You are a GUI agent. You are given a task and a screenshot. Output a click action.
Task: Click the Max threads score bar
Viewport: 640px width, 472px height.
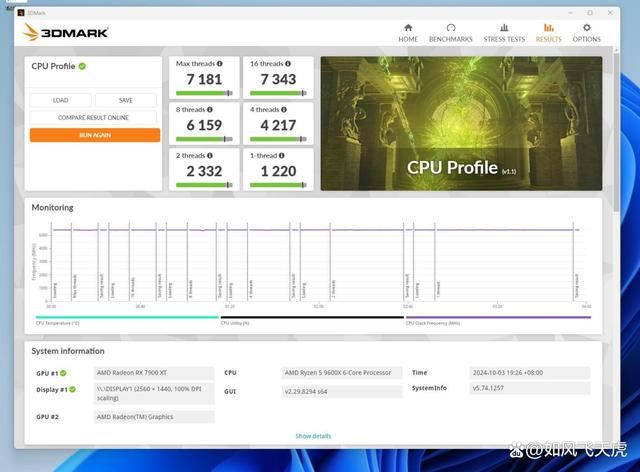[x=204, y=93]
